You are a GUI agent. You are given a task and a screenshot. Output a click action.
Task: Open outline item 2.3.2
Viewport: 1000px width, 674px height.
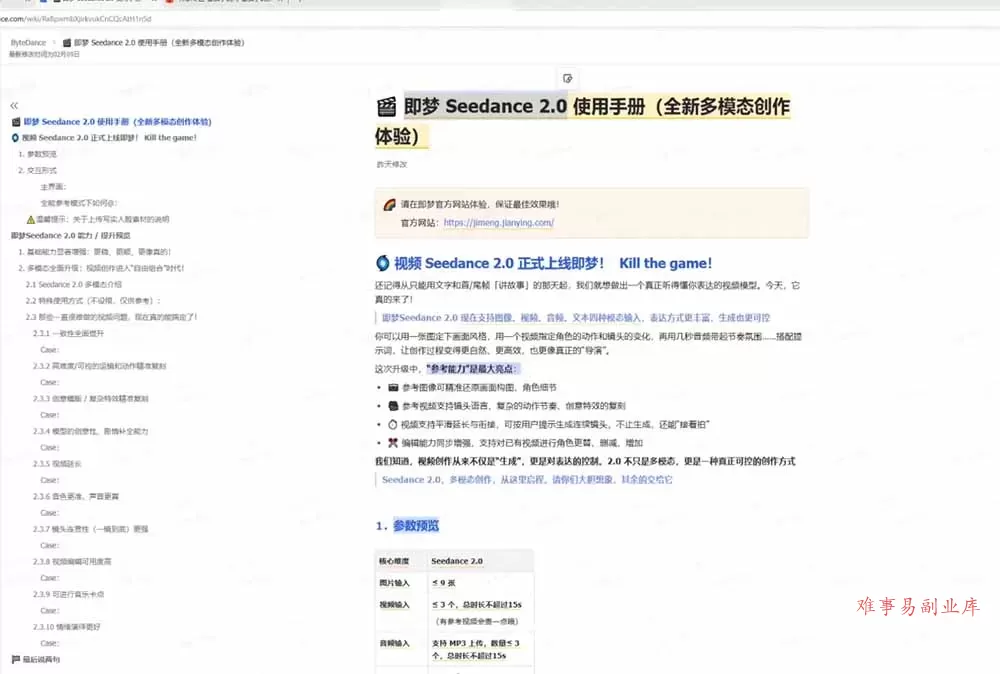(99, 366)
